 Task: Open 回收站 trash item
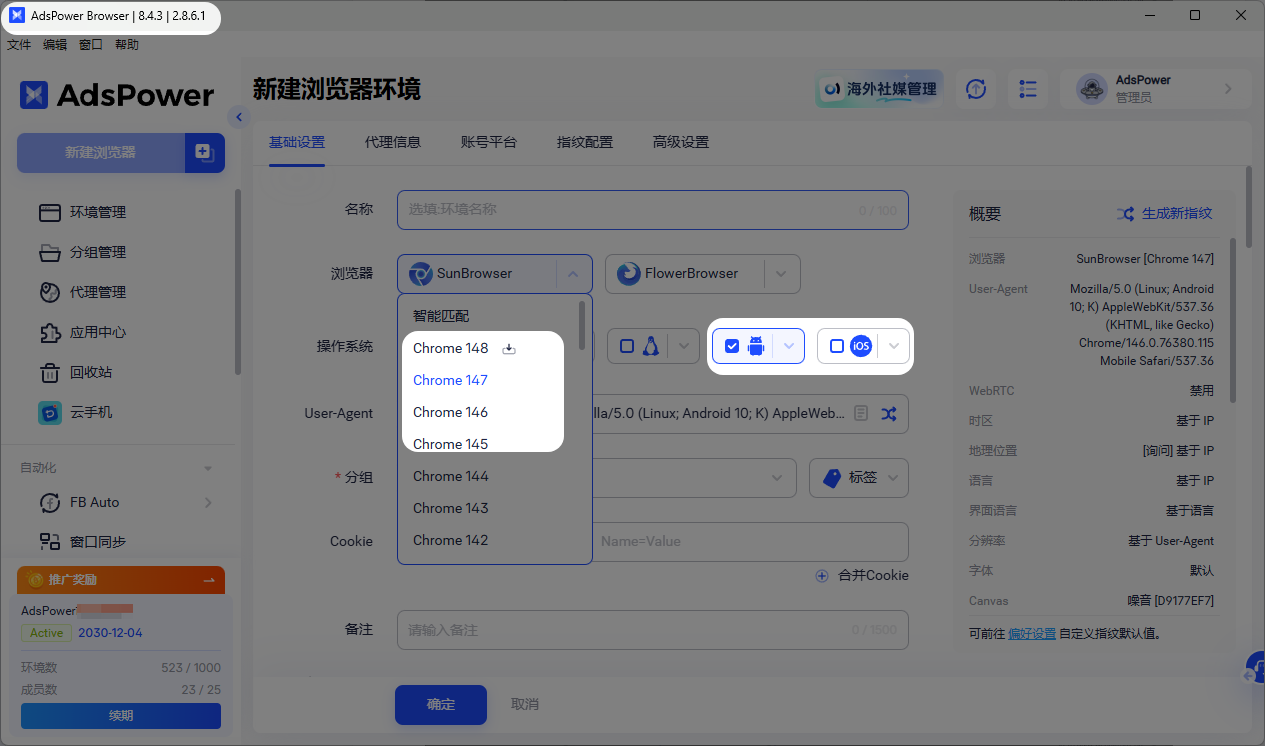coord(91,372)
